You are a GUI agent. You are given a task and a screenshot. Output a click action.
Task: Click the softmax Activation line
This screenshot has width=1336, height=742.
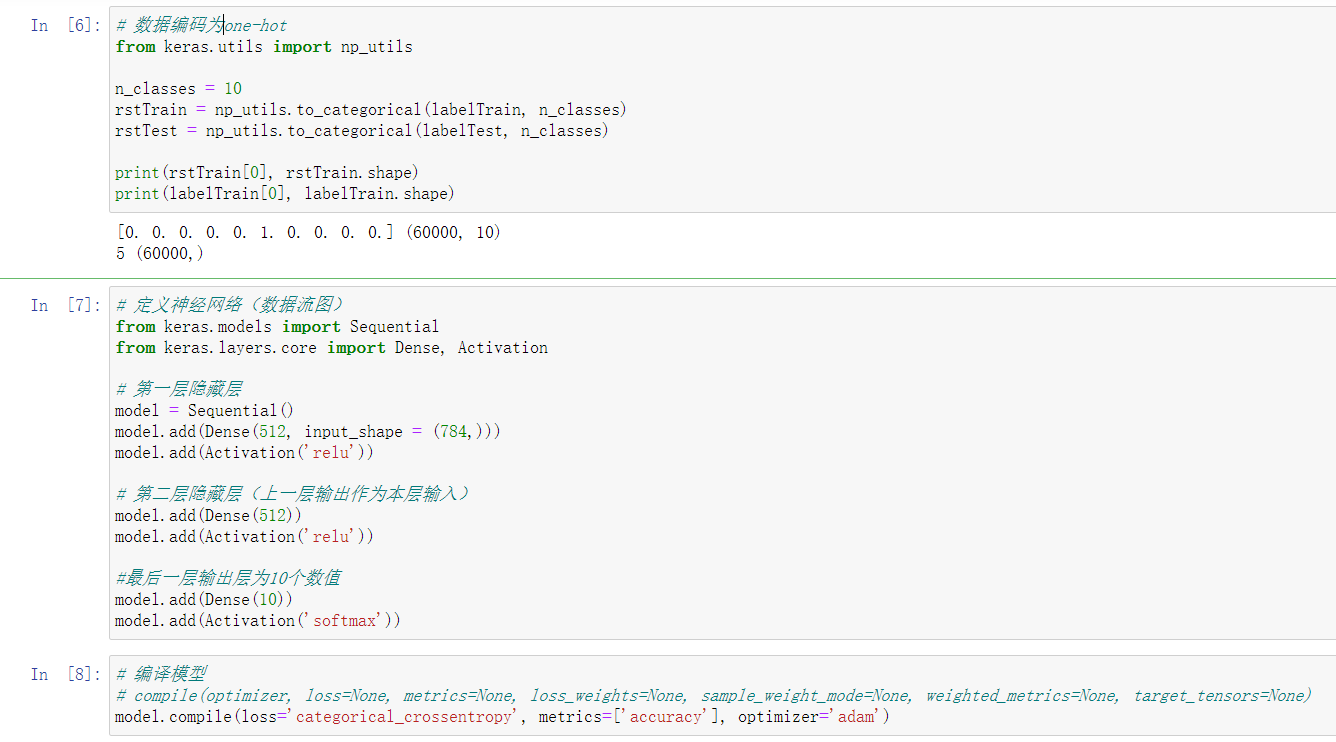pos(257,621)
